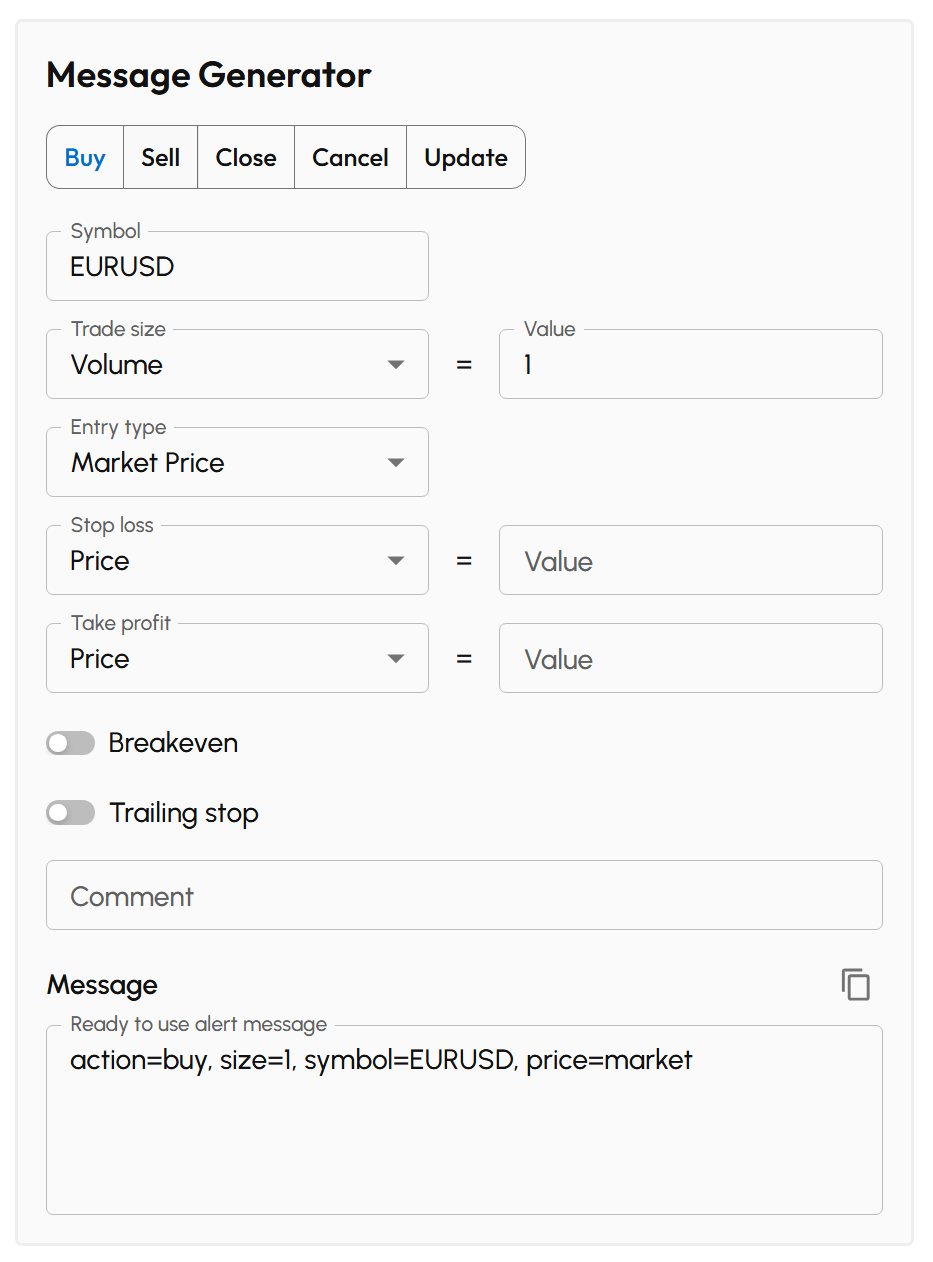Select the Volume option in Trade size
933x1262 pixels.
click(200, 364)
